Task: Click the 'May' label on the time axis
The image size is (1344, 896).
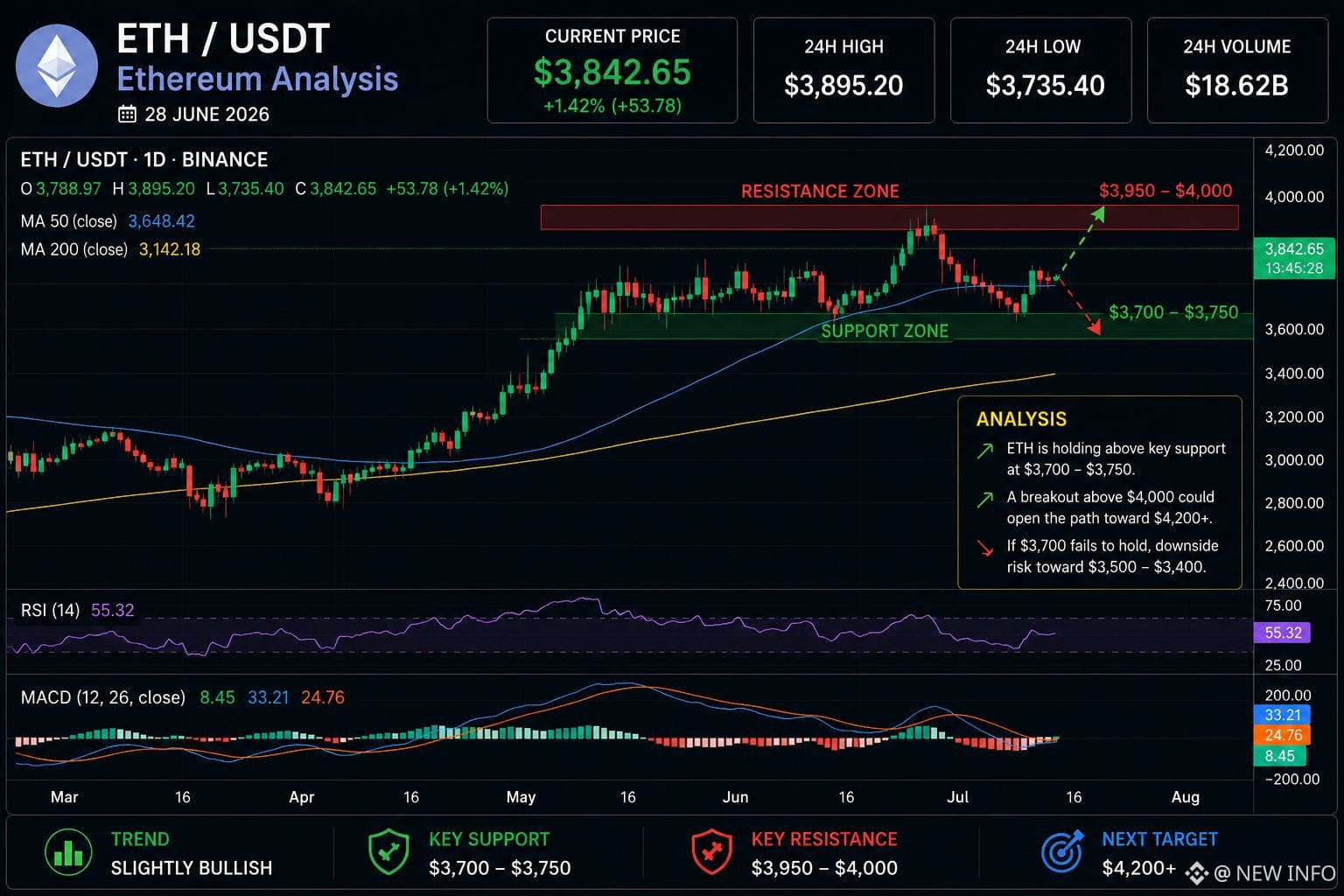Action: pyautogui.click(x=521, y=797)
